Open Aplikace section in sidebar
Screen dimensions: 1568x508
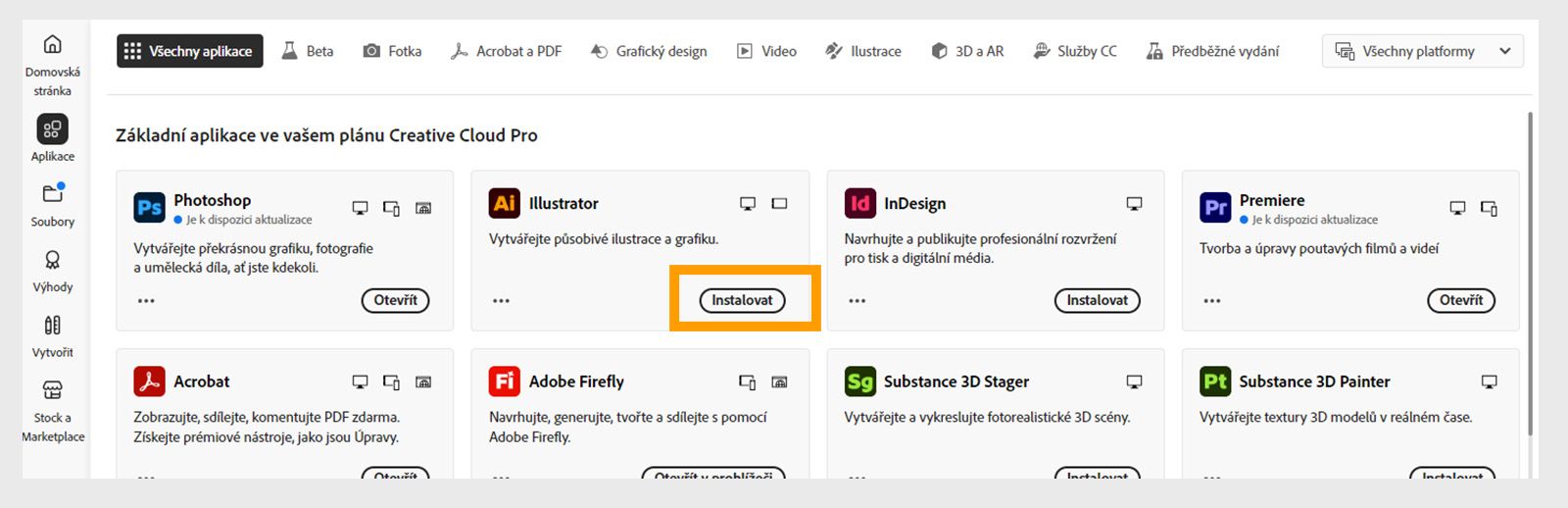(x=53, y=138)
